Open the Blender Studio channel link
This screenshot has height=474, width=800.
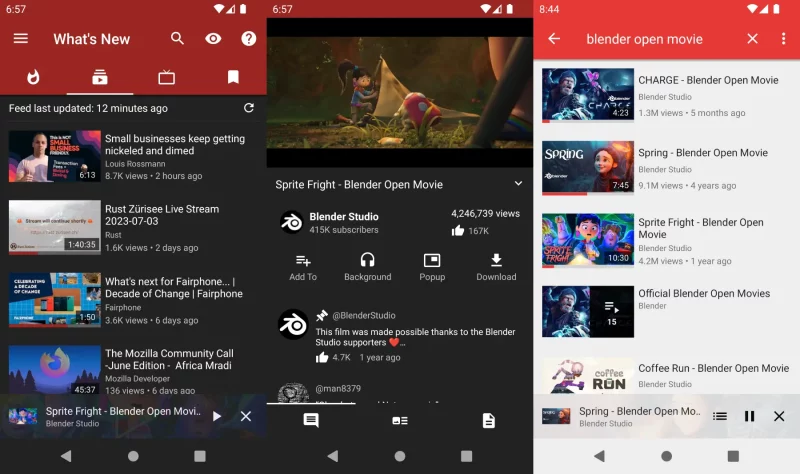coord(343,222)
